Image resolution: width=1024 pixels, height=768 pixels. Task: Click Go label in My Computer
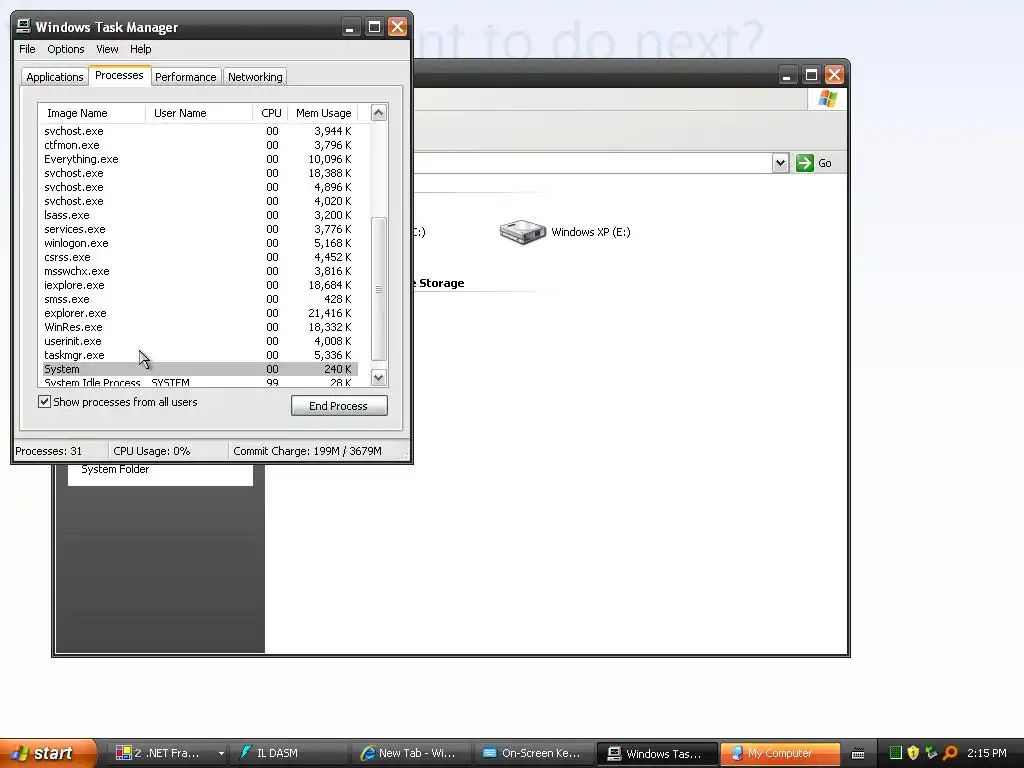[x=825, y=163]
